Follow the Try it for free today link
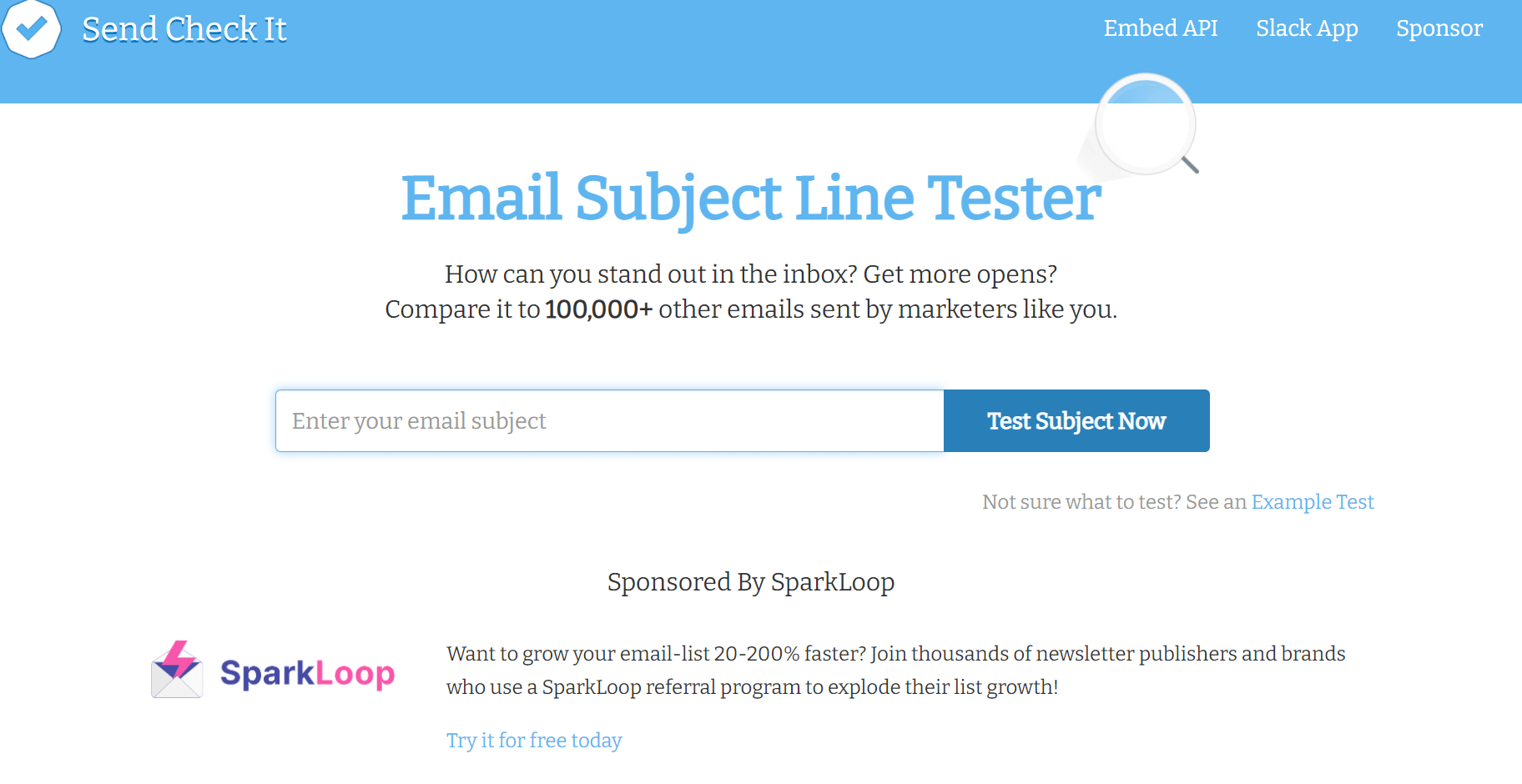The width and height of the screenshot is (1522, 784). click(534, 740)
